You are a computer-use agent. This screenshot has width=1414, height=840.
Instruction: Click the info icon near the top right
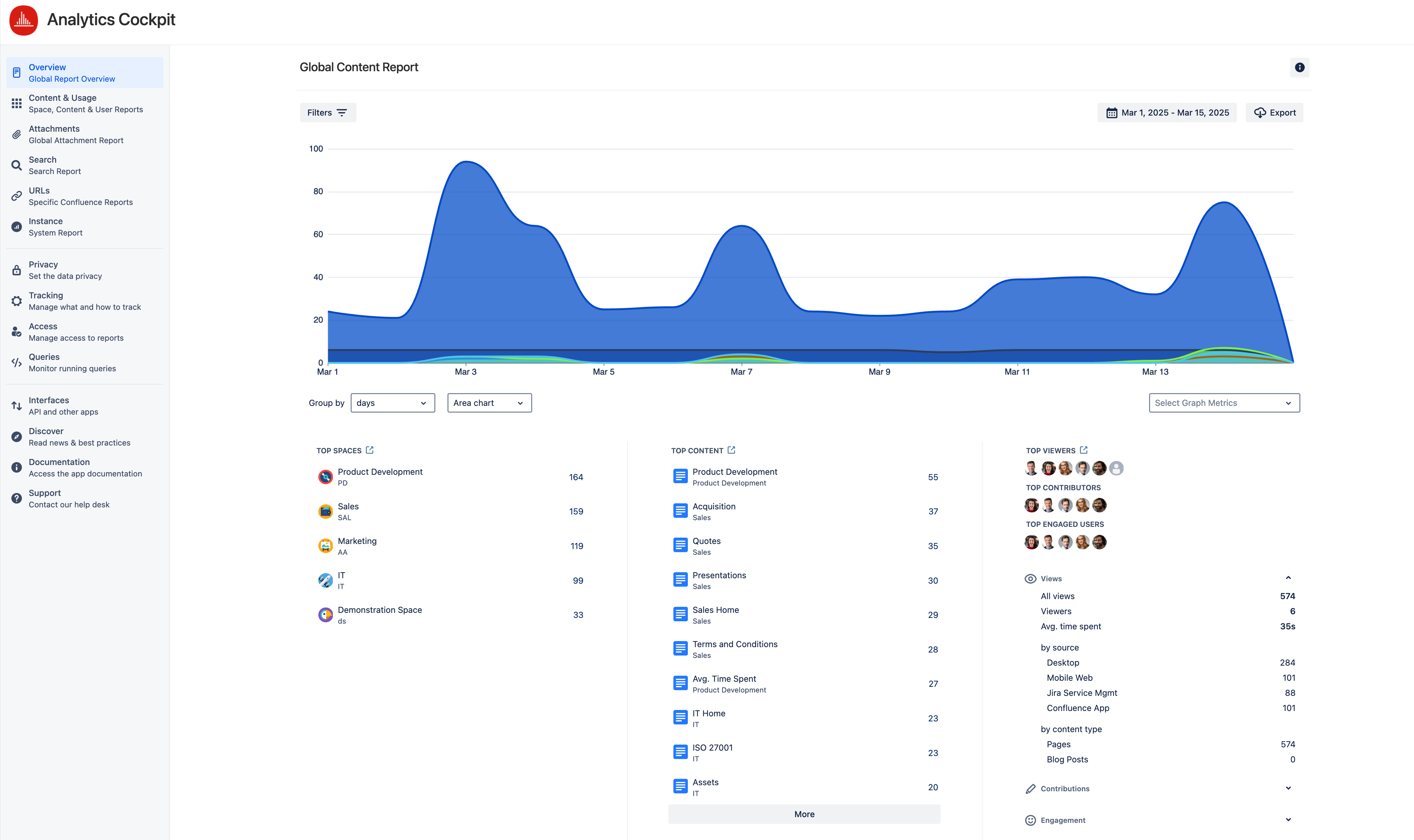[x=1300, y=67]
